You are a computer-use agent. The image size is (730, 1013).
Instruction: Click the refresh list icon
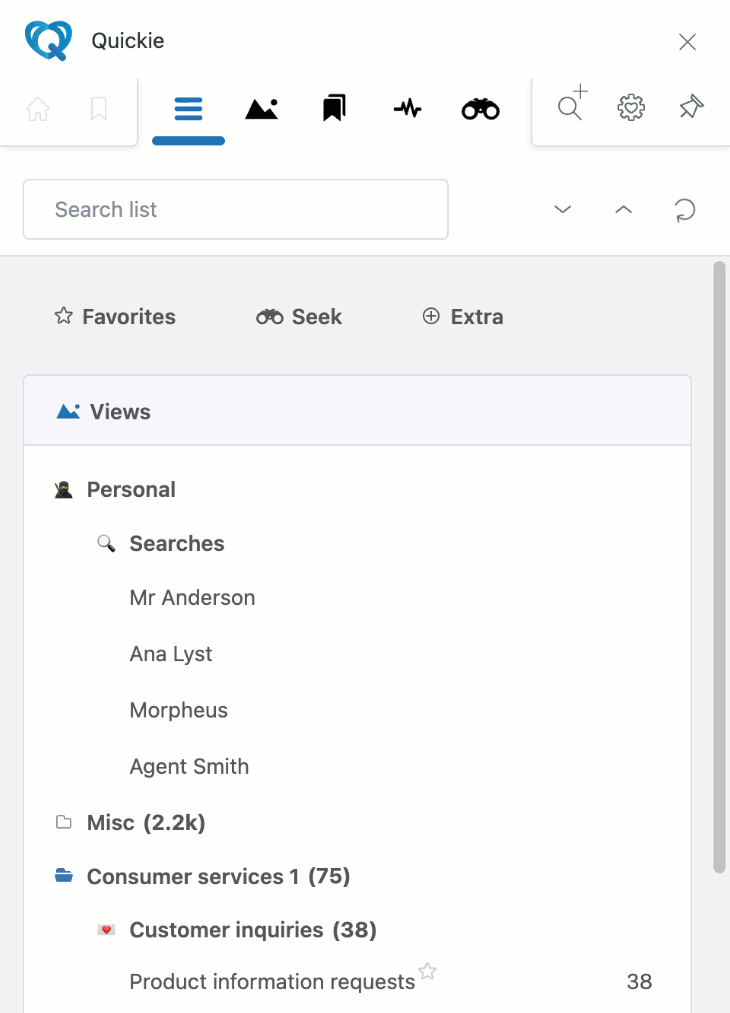click(684, 210)
